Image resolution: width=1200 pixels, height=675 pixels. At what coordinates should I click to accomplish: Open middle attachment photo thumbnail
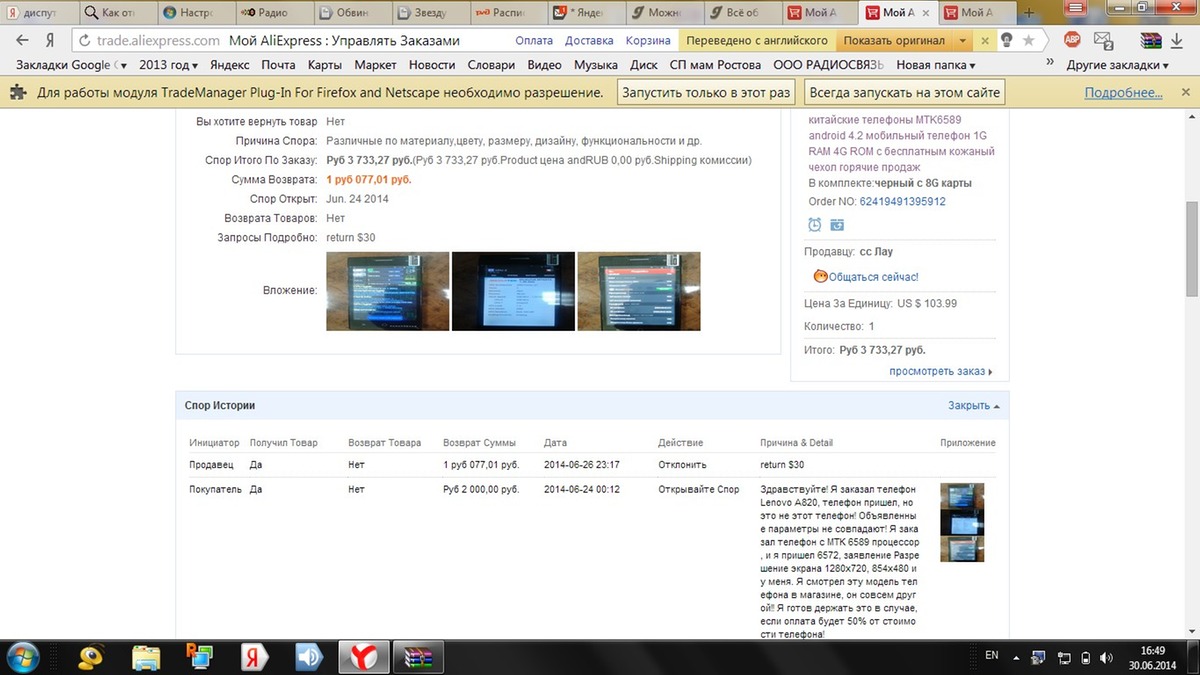pyautogui.click(x=513, y=291)
